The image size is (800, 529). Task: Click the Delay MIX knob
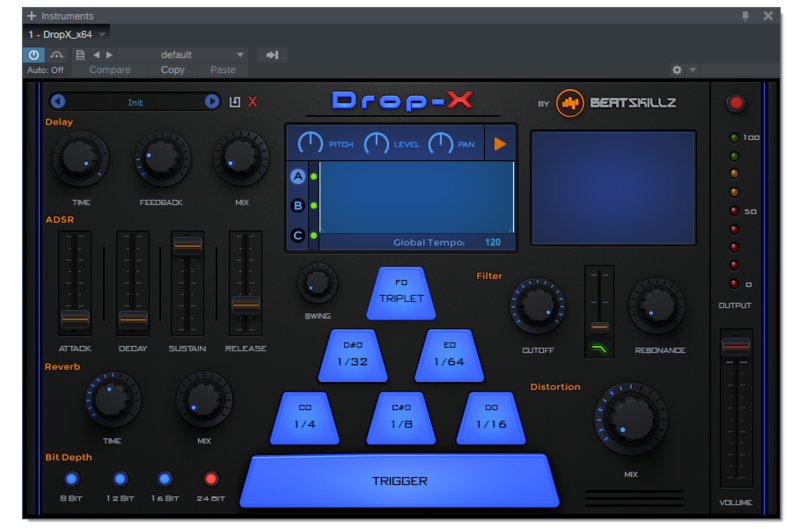point(241,159)
